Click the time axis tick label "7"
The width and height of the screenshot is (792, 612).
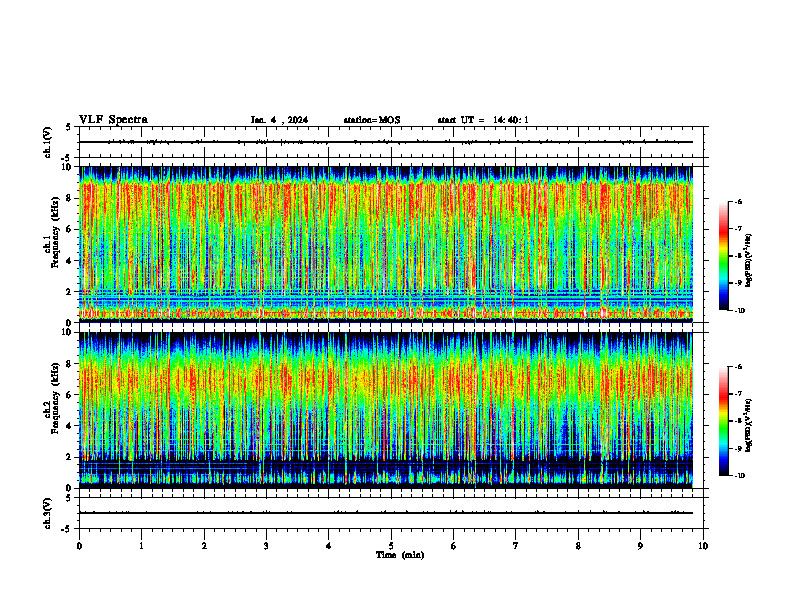click(516, 546)
